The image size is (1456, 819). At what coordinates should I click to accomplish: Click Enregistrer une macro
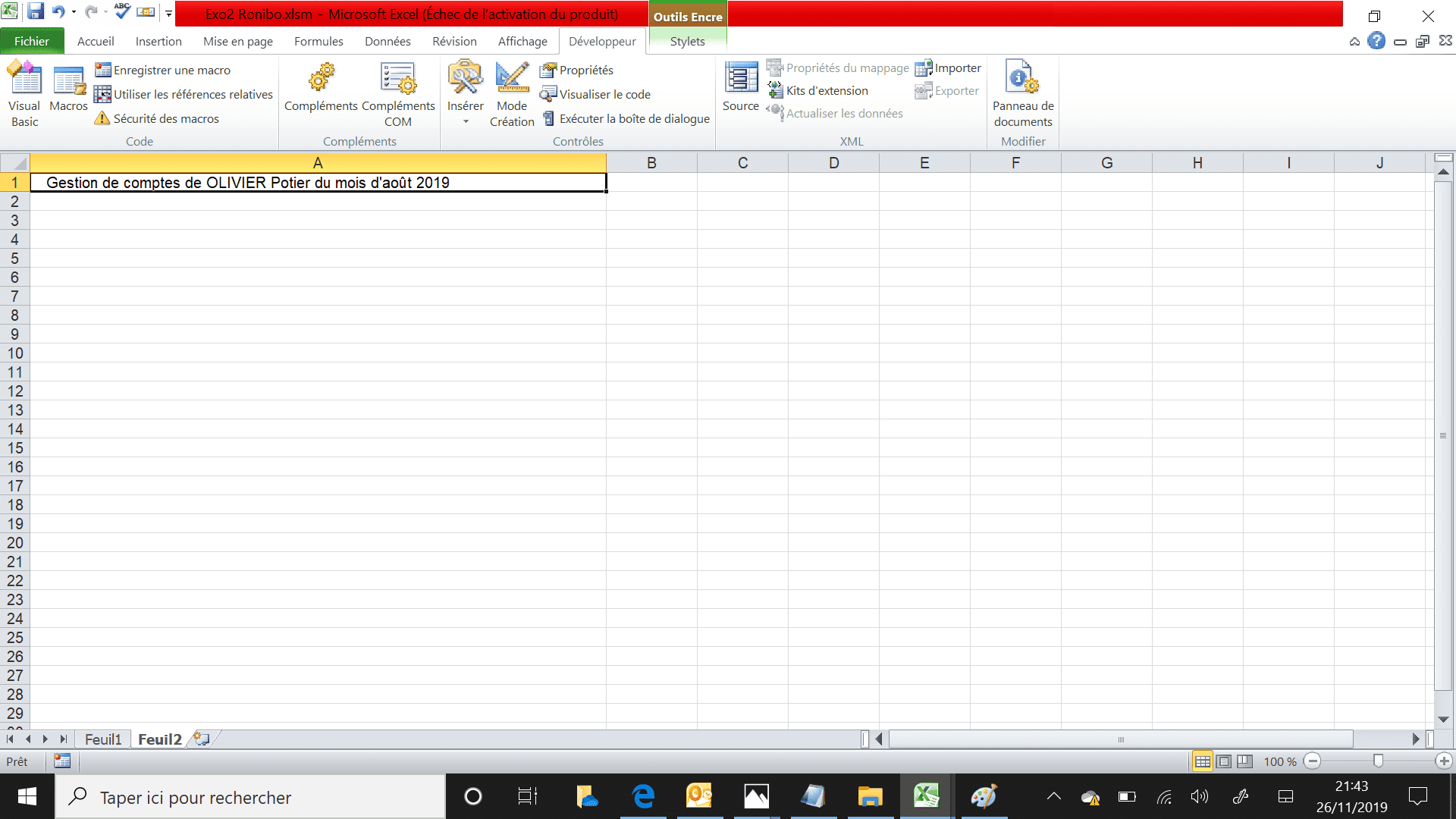tap(162, 70)
